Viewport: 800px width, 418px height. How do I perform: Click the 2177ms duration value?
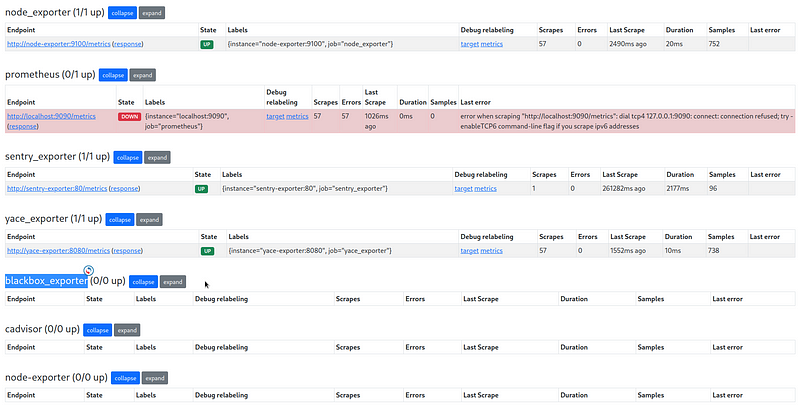click(678, 188)
